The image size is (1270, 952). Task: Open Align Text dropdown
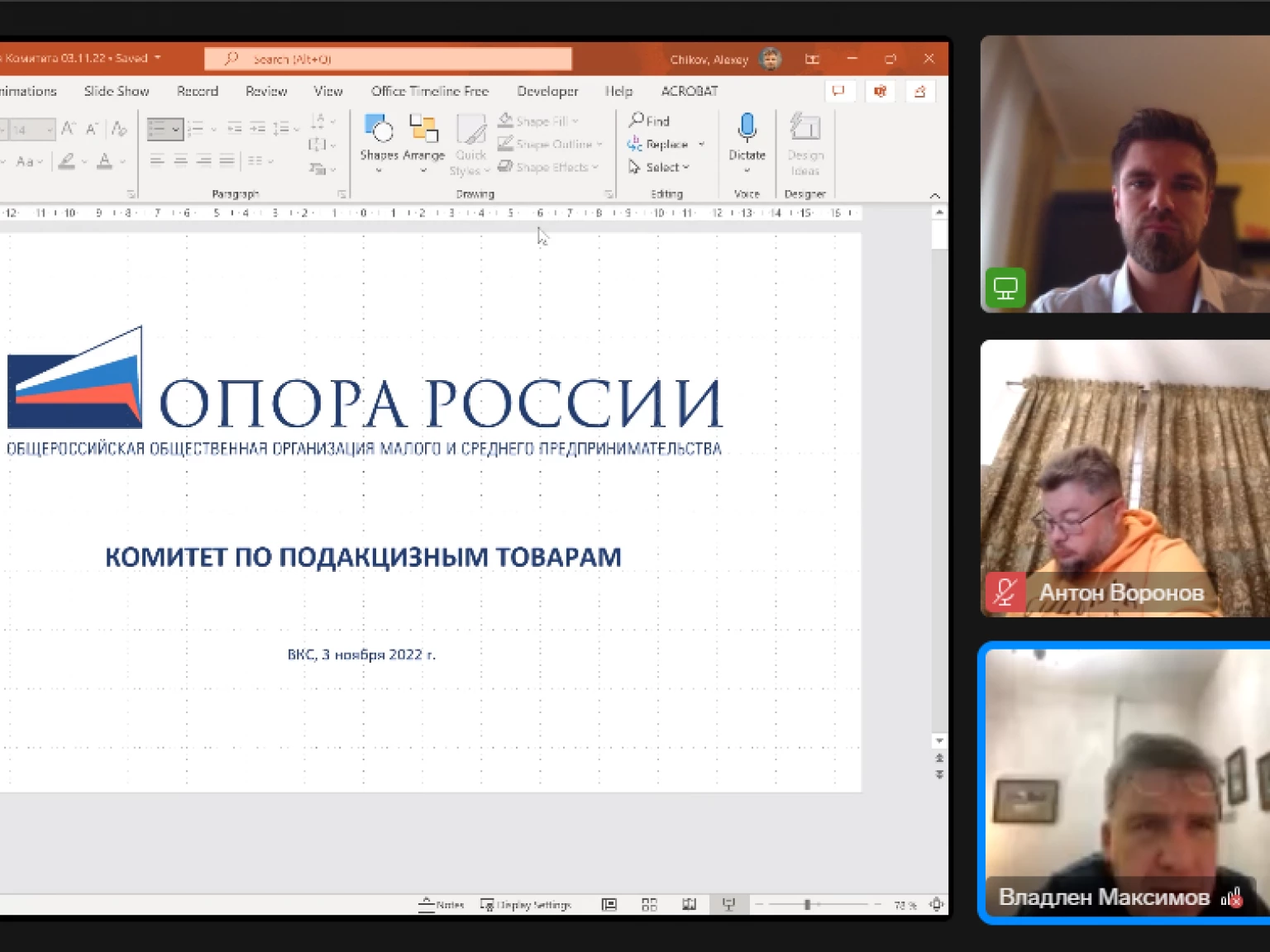322,145
